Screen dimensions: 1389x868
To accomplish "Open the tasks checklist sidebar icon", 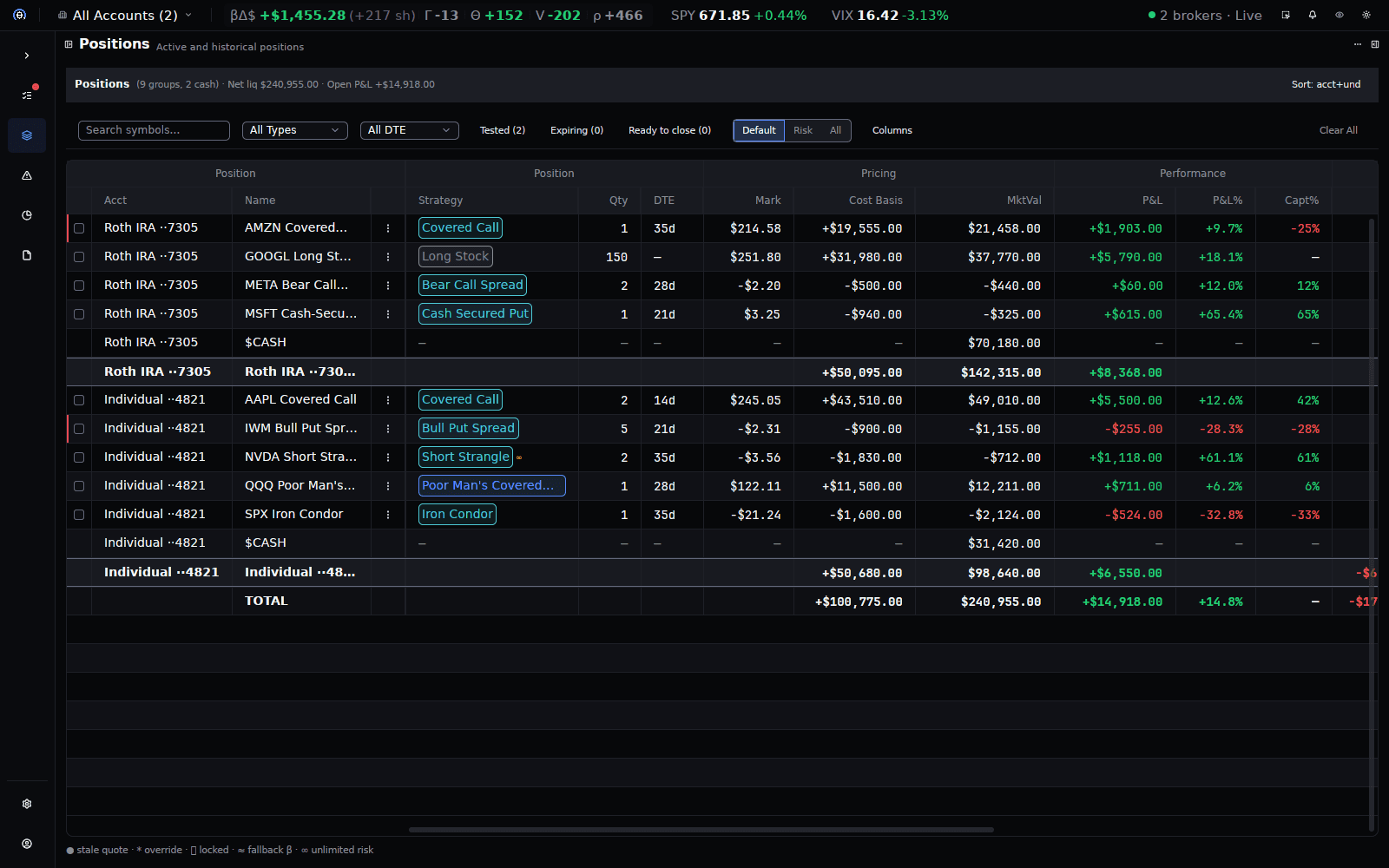I will pyautogui.click(x=27, y=95).
